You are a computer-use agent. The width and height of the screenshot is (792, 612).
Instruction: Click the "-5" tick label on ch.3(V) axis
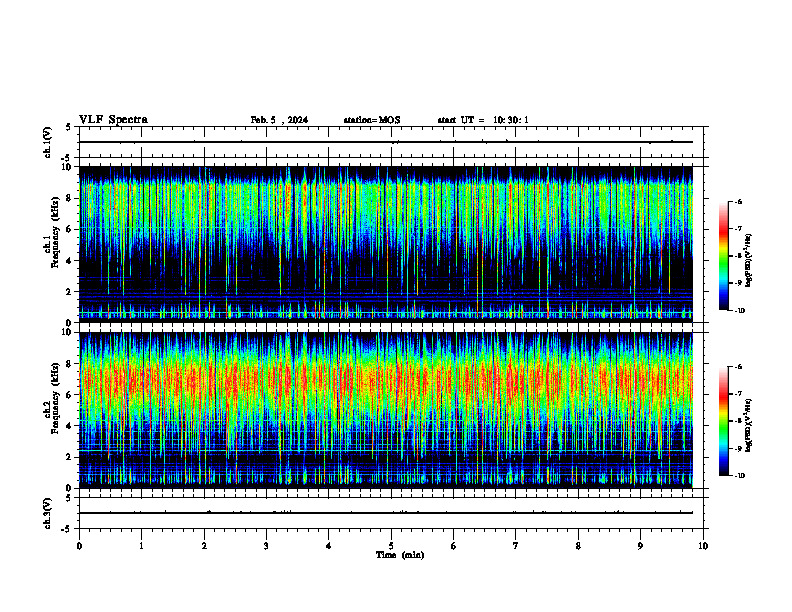(x=67, y=529)
